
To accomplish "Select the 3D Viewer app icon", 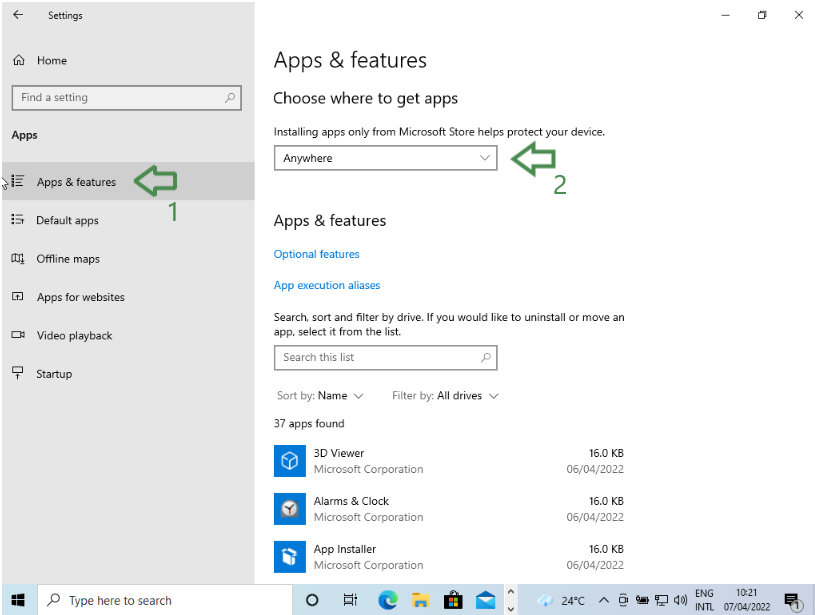I will coord(290,461).
